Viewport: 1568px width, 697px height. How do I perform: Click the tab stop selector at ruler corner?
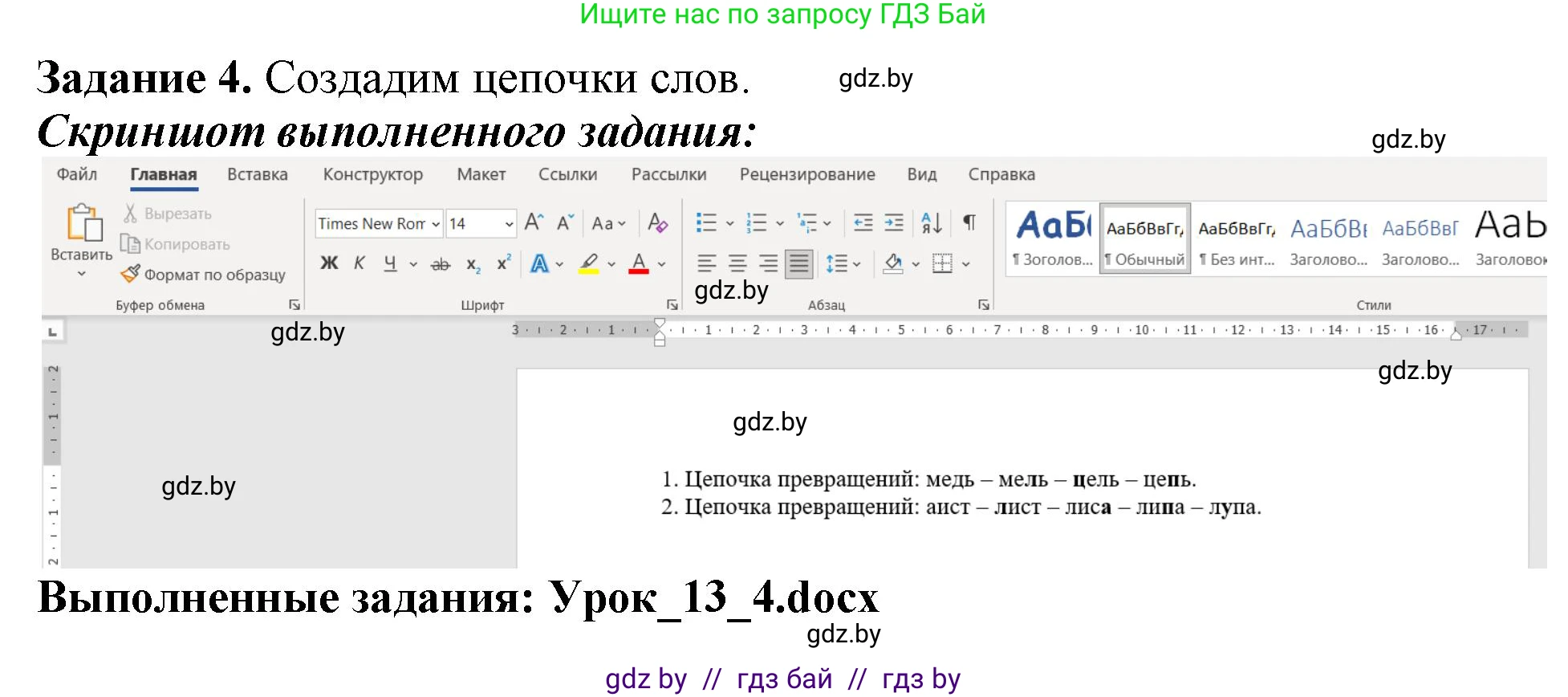(53, 332)
